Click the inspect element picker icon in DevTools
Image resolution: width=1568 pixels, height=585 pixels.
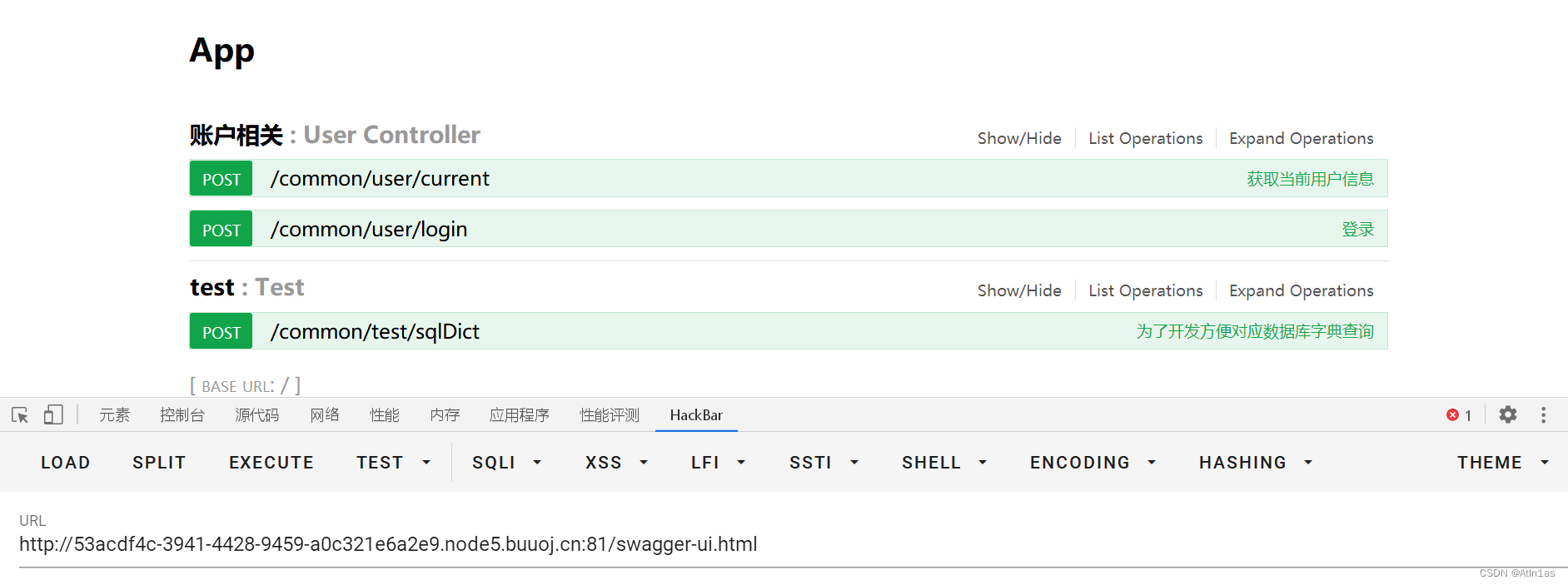click(18, 414)
